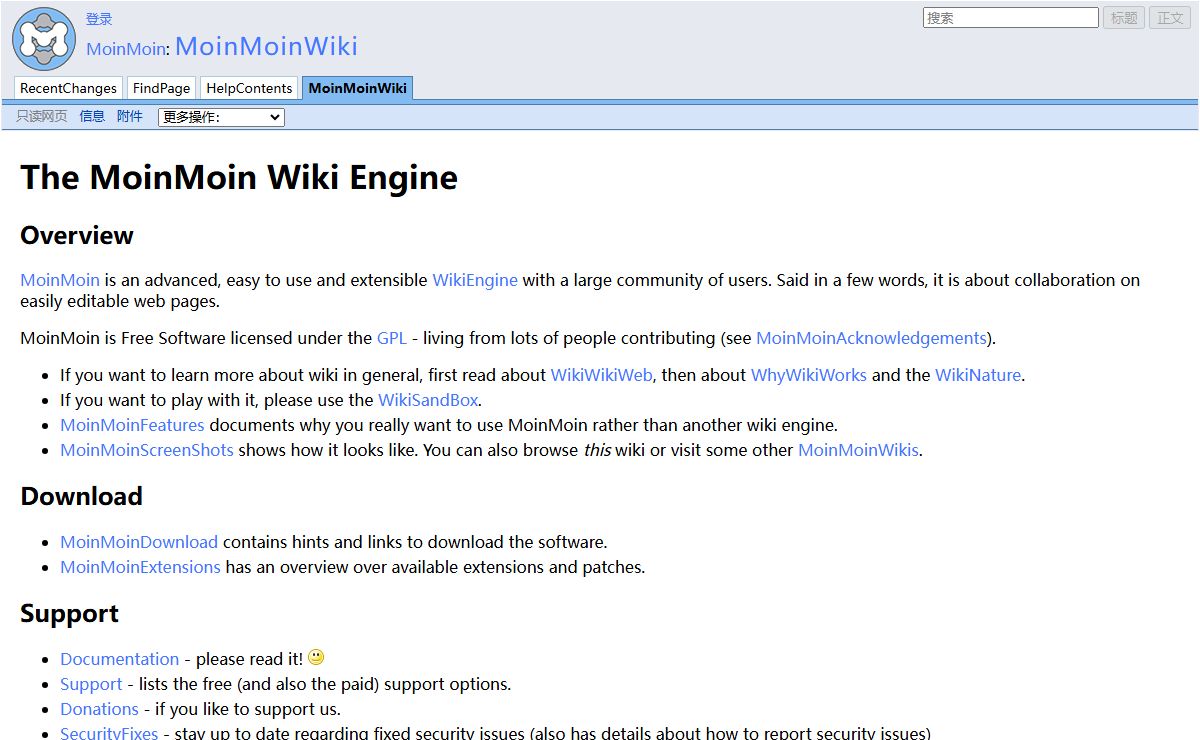
Task: Click the smiley face icon after Documentation
Action: (x=316, y=657)
